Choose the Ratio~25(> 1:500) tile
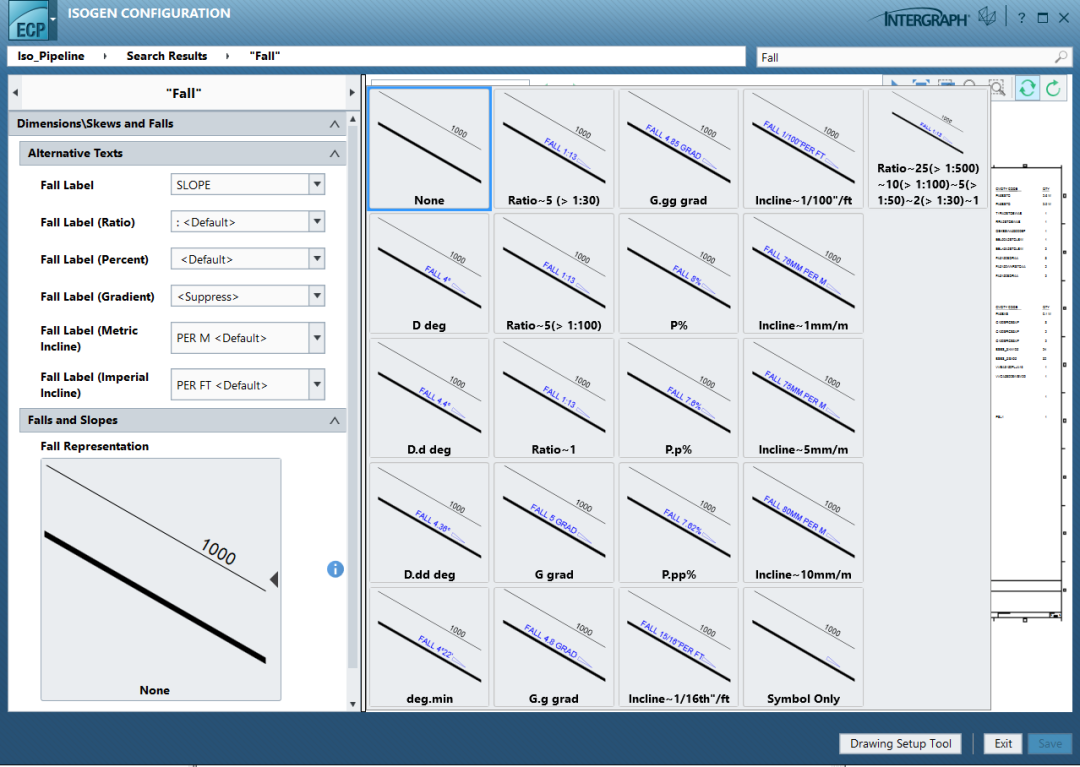 (928, 149)
